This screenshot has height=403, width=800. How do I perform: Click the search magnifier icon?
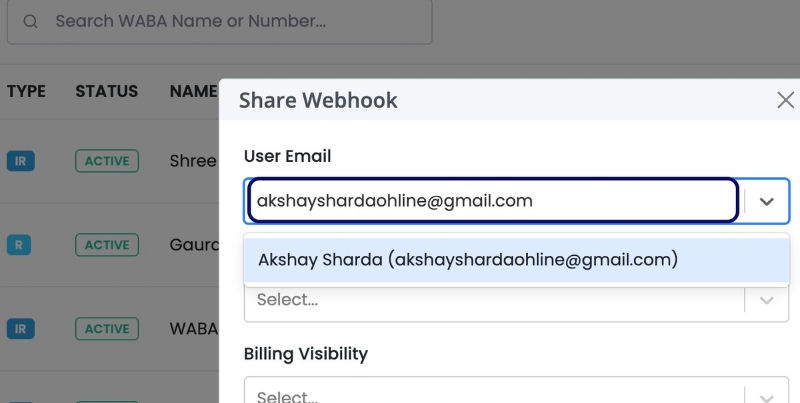click(x=31, y=21)
